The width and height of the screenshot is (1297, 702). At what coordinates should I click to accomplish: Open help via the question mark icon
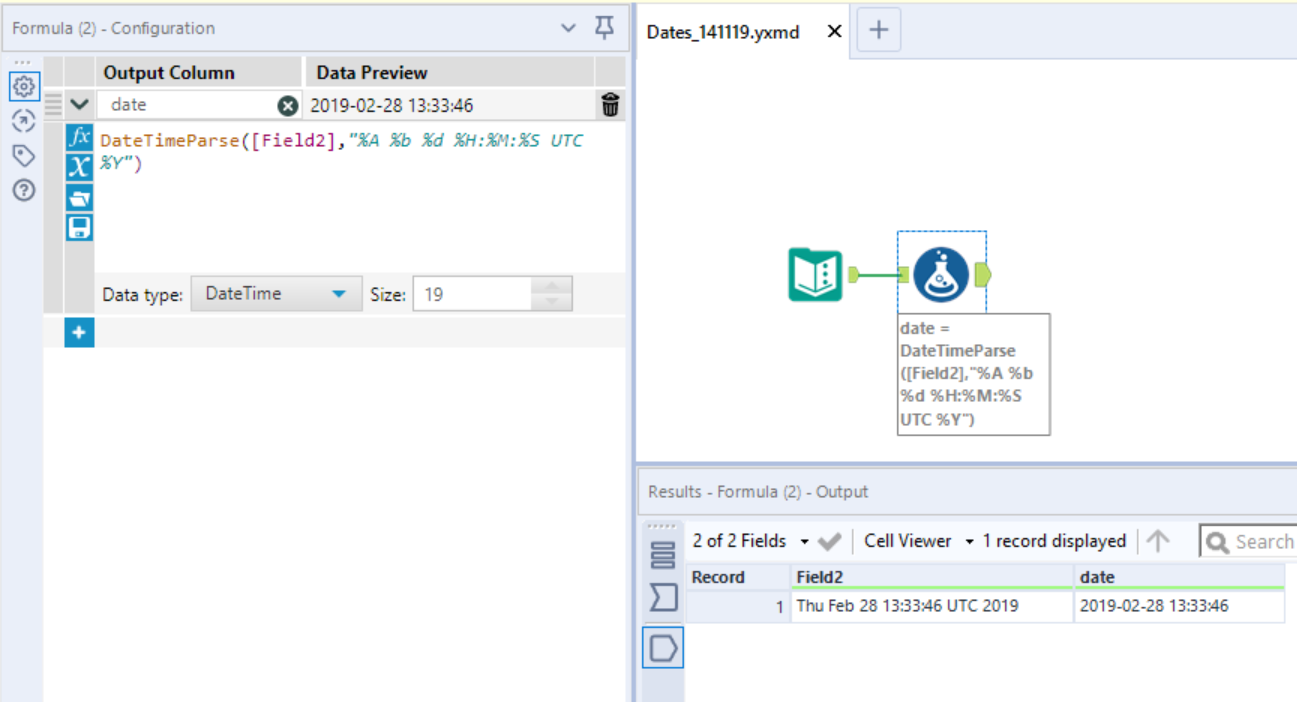[23, 190]
